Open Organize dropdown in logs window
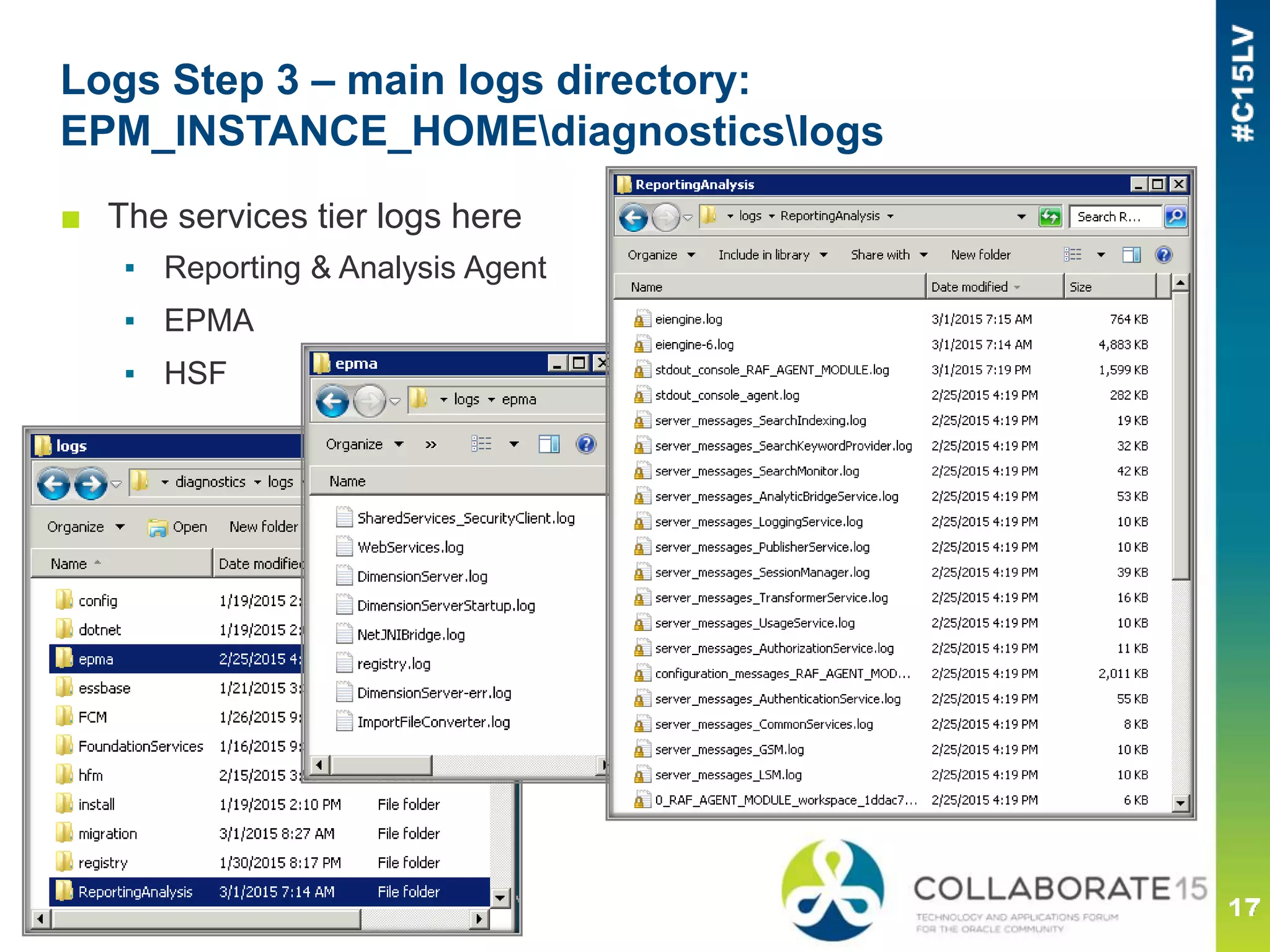Viewport: 1270px width, 952px height. [x=86, y=527]
